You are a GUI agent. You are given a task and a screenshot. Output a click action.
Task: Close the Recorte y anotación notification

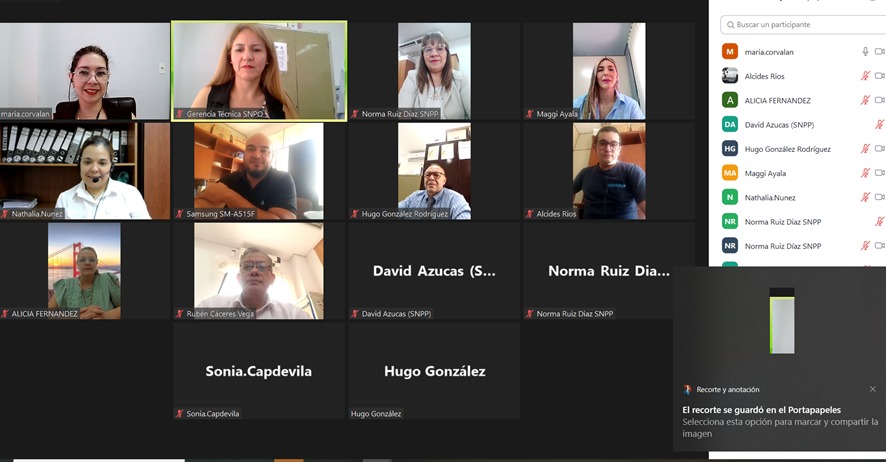pyautogui.click(x=873, y=389)
